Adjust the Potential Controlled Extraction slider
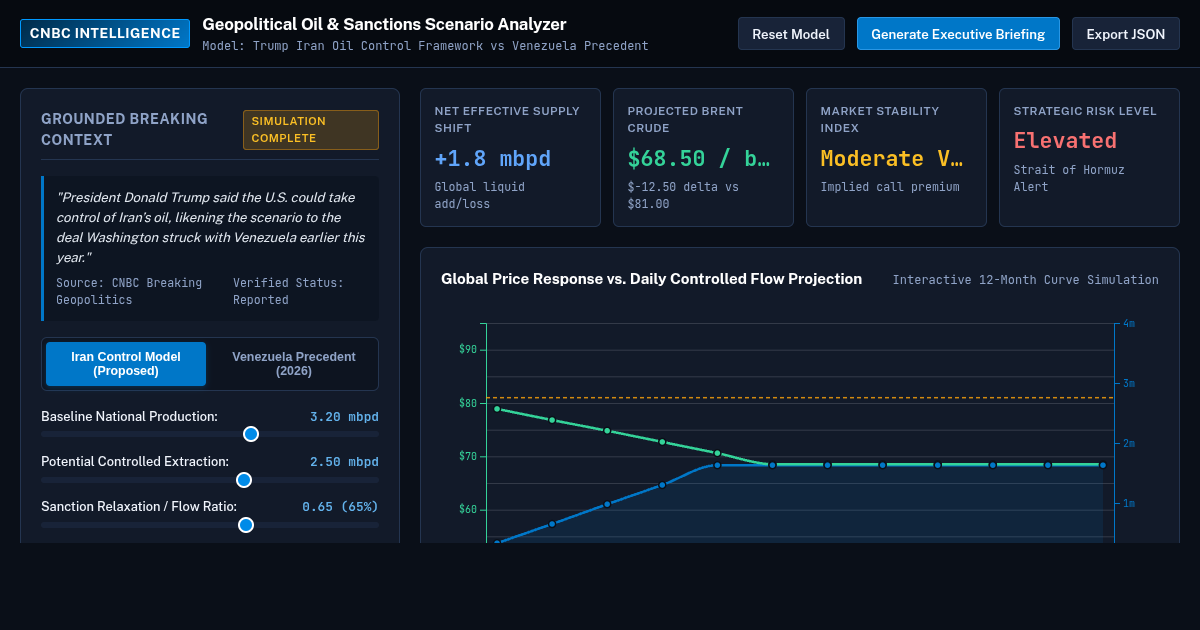 click(210, 480)
